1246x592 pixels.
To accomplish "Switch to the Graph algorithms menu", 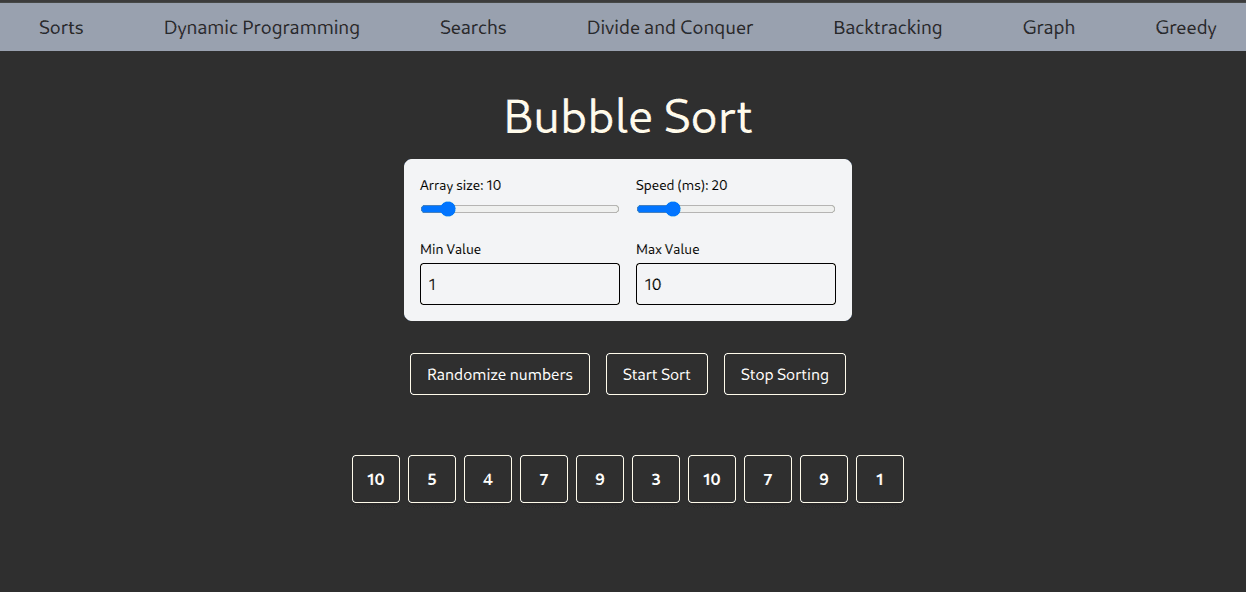I will pos(1048,27).
